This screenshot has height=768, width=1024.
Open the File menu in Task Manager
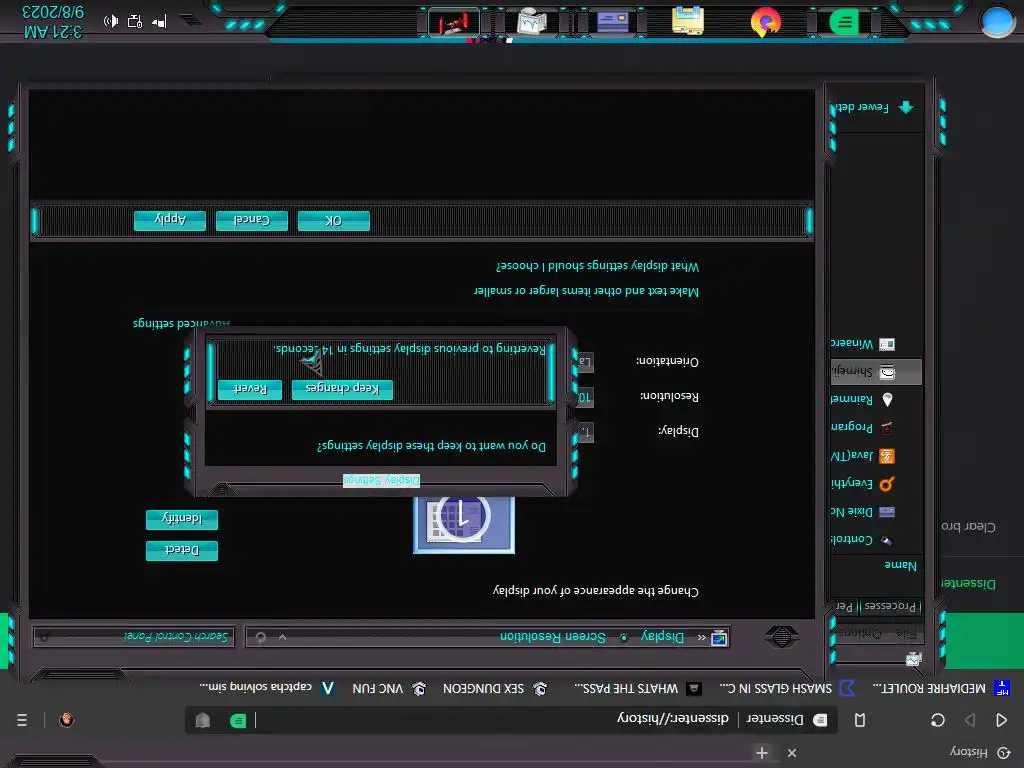[x=907, y=633]
